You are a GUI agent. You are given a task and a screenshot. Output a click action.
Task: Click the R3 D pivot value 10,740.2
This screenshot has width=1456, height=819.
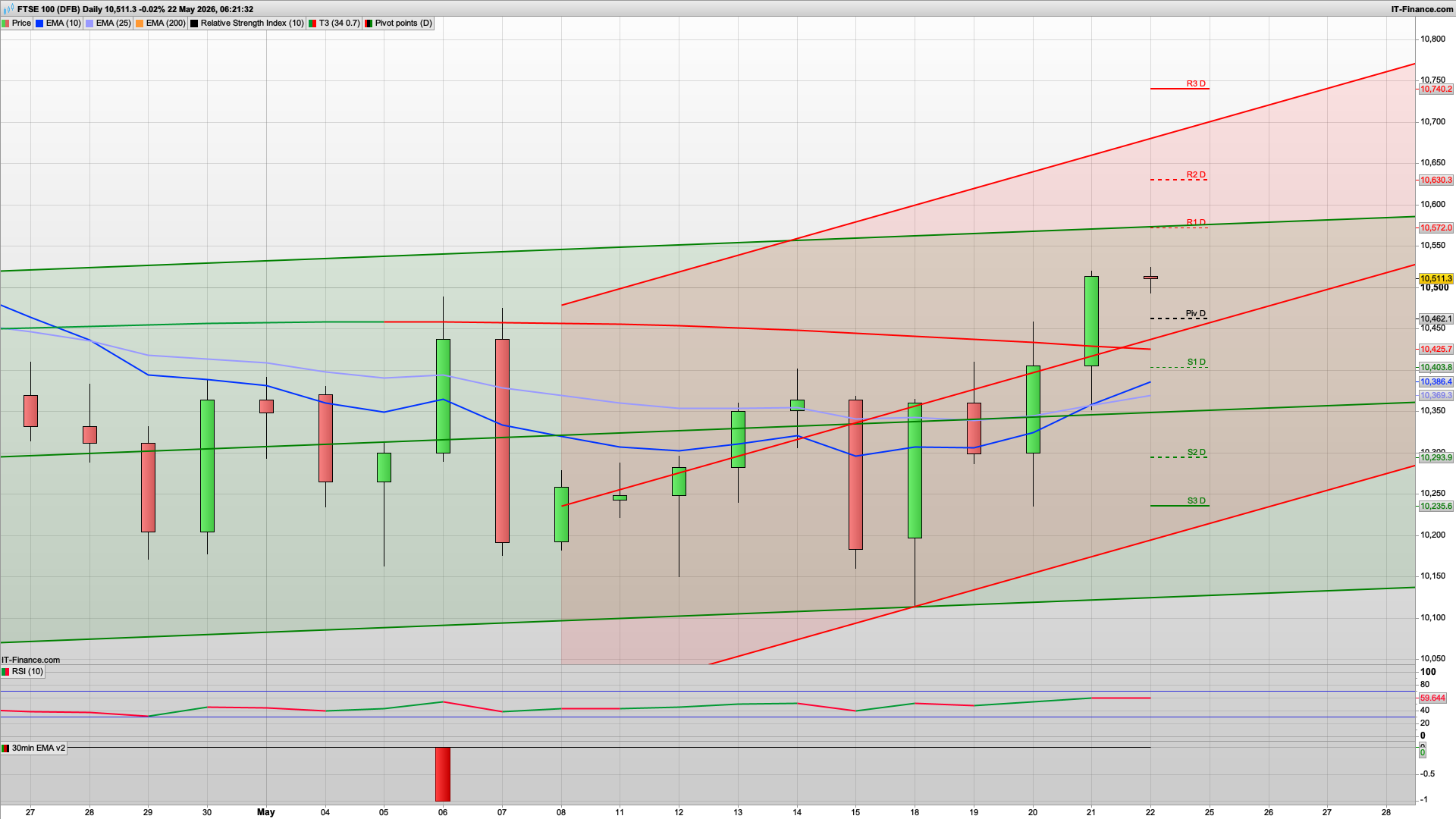(1436, 89)
